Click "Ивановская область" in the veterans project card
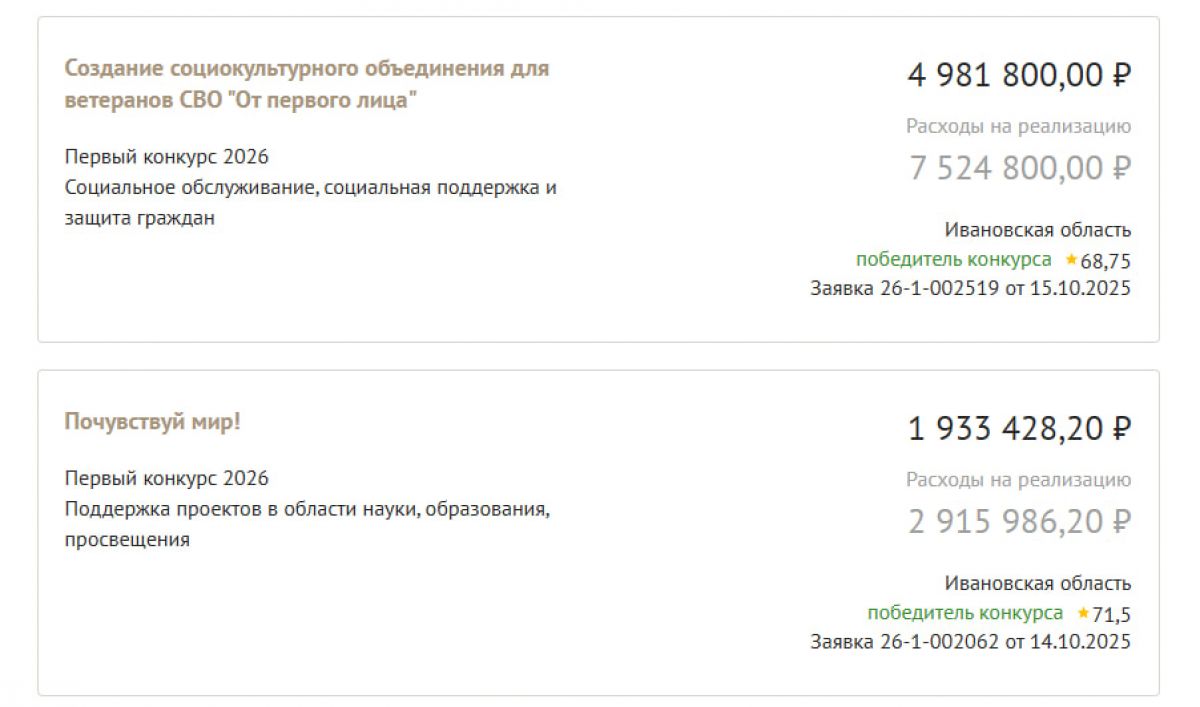This screenshot has height=707, width=1200. [1038, 231]
